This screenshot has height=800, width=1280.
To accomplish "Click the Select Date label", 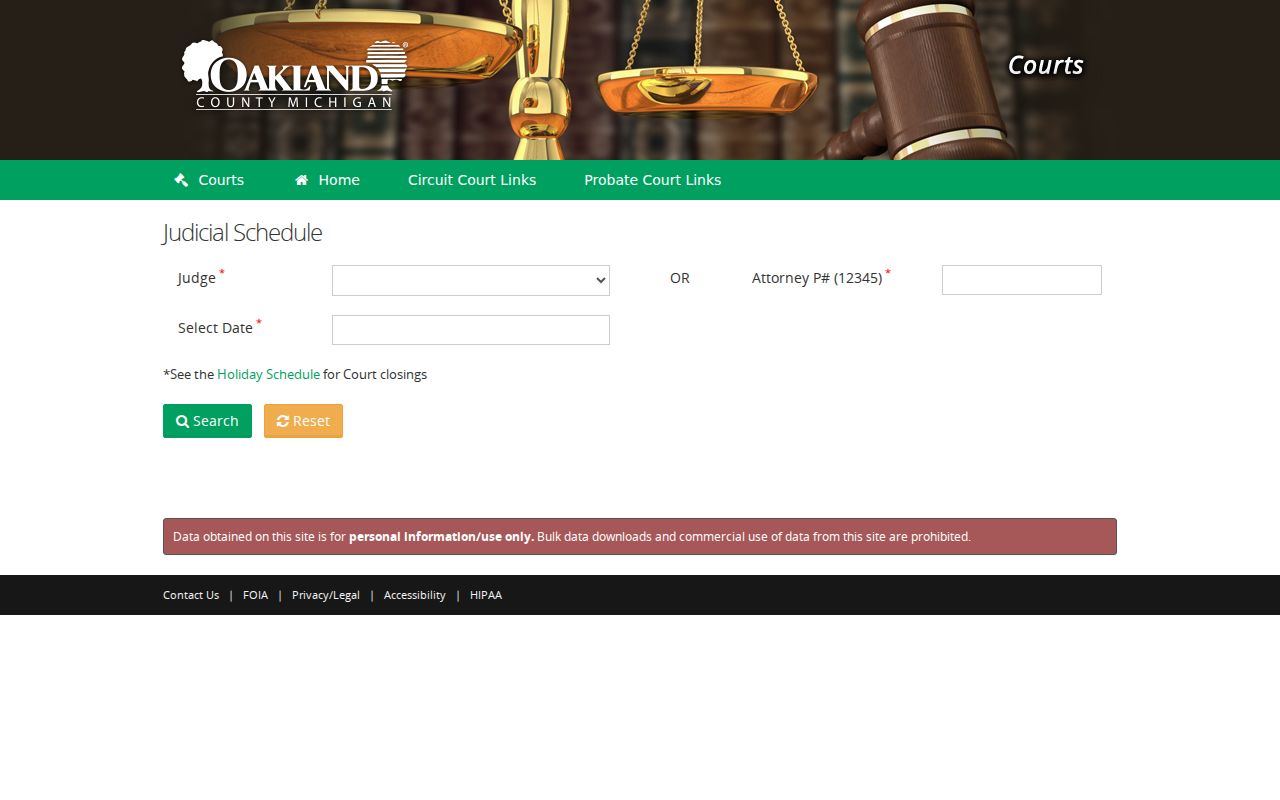I will [215, 328].
